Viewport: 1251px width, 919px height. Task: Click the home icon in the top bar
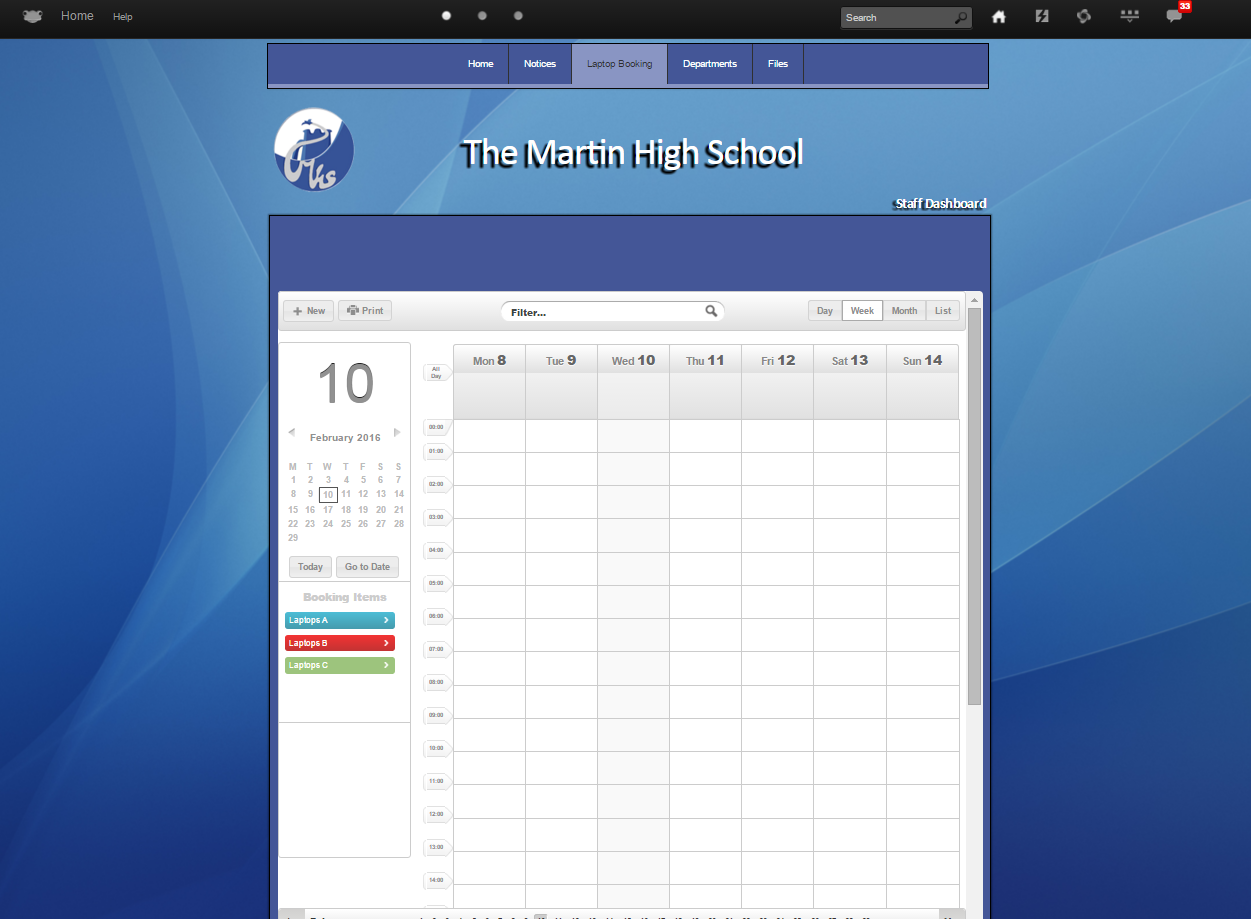[x=998, y=16]
